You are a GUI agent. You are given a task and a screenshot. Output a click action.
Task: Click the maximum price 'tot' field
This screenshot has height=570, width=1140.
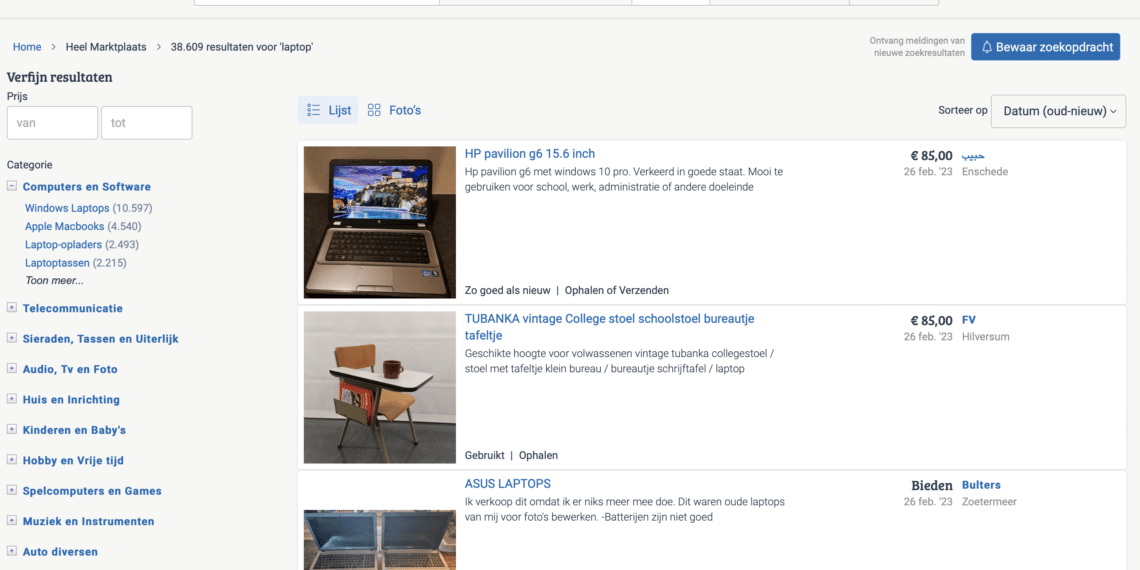(146, 123)
